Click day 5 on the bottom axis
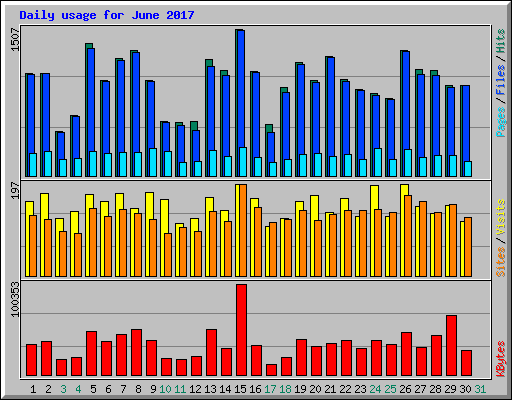The width and height of the screenshot is (512, 400). tap(93, 389)
